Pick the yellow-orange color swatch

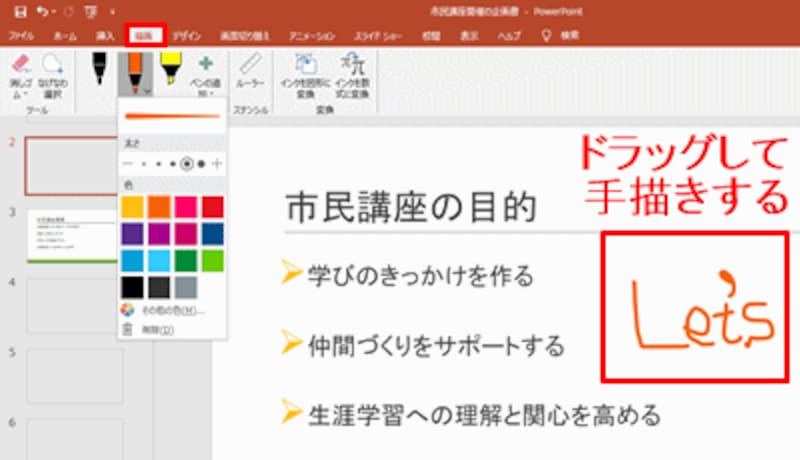[x=132, y=207]
